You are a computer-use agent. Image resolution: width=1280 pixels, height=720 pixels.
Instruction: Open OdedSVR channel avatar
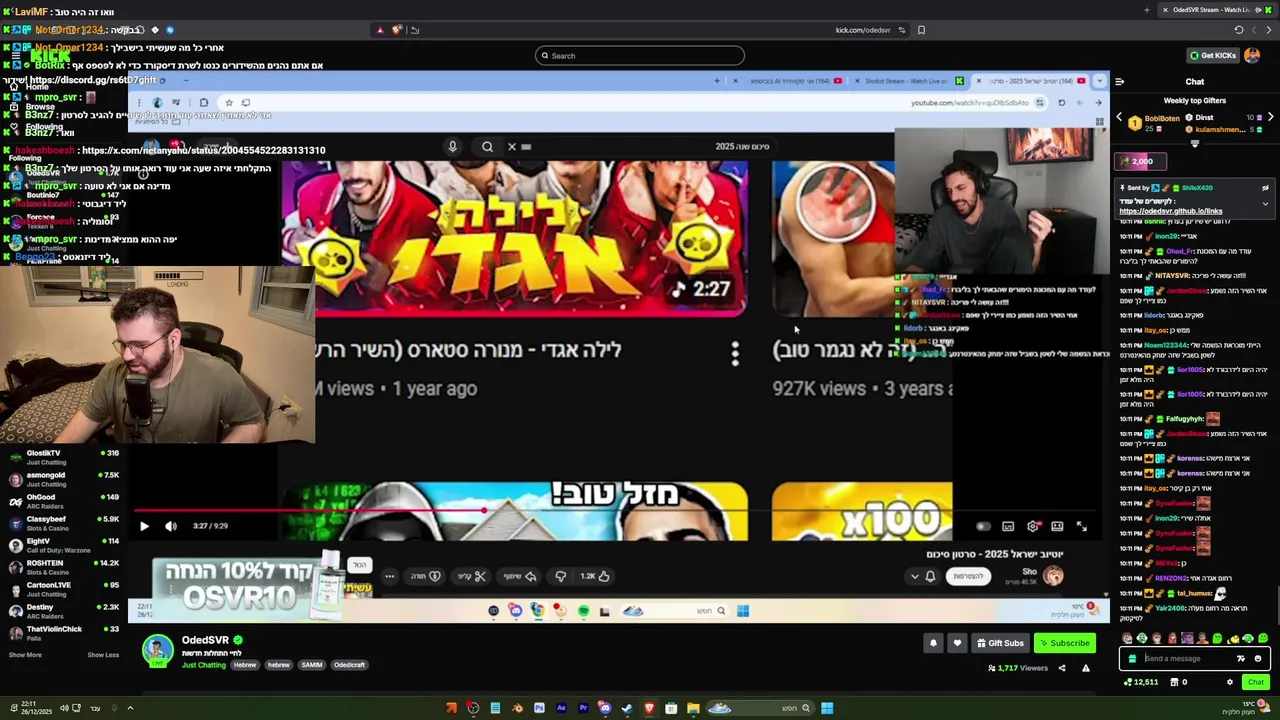(x=157, y=650)
